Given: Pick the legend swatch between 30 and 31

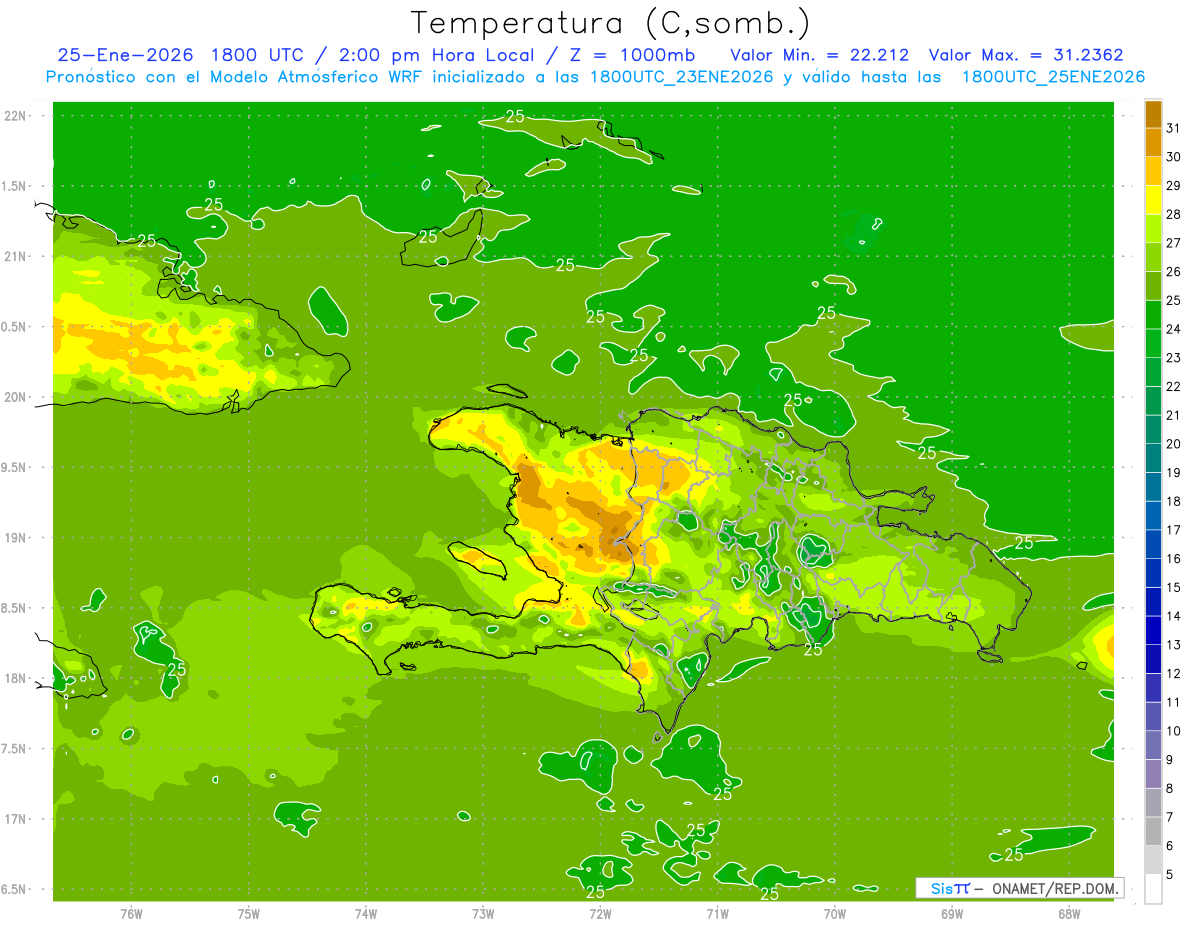Looking at the screenshot, I should 1153,142.
